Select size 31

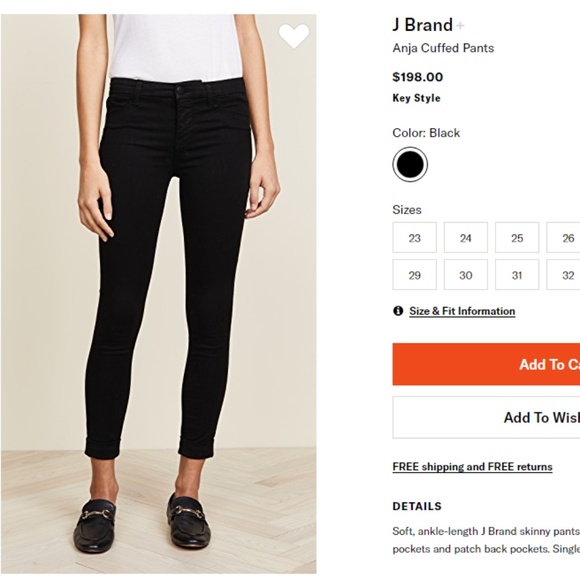pyautogui.click(x=517, y=274)
